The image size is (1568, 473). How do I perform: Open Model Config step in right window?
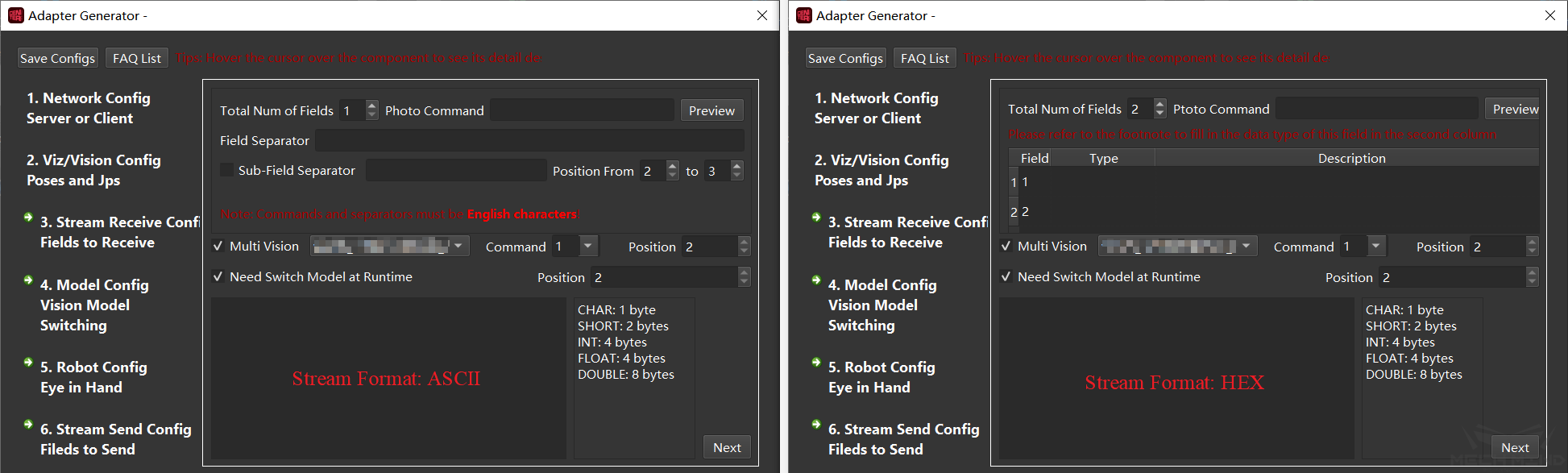[882, 305]
